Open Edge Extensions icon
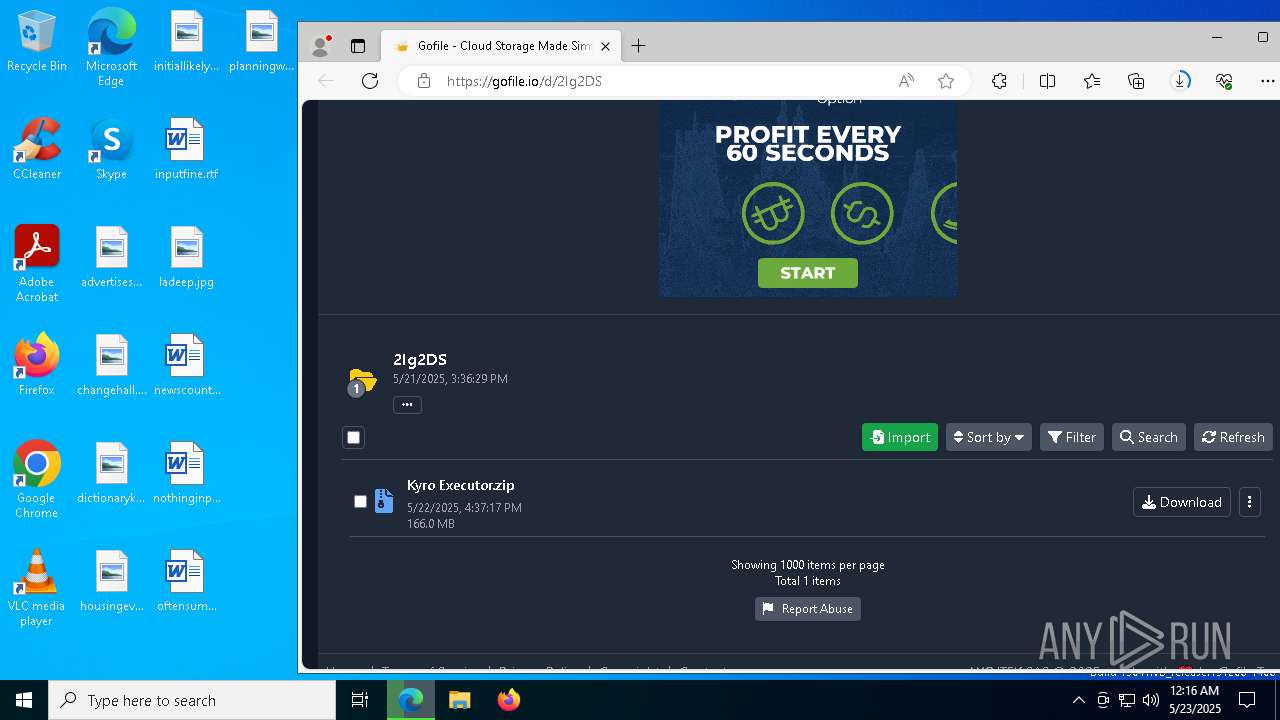 pos(999,81)
